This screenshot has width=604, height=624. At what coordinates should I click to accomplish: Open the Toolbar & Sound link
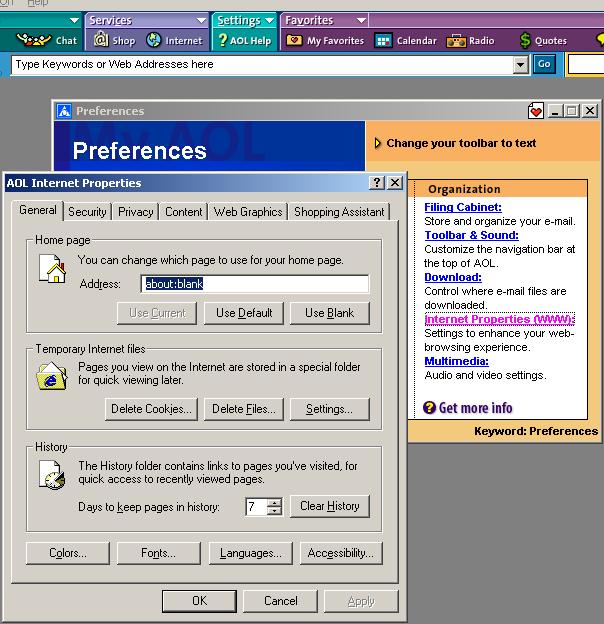[x=472, y=235]
